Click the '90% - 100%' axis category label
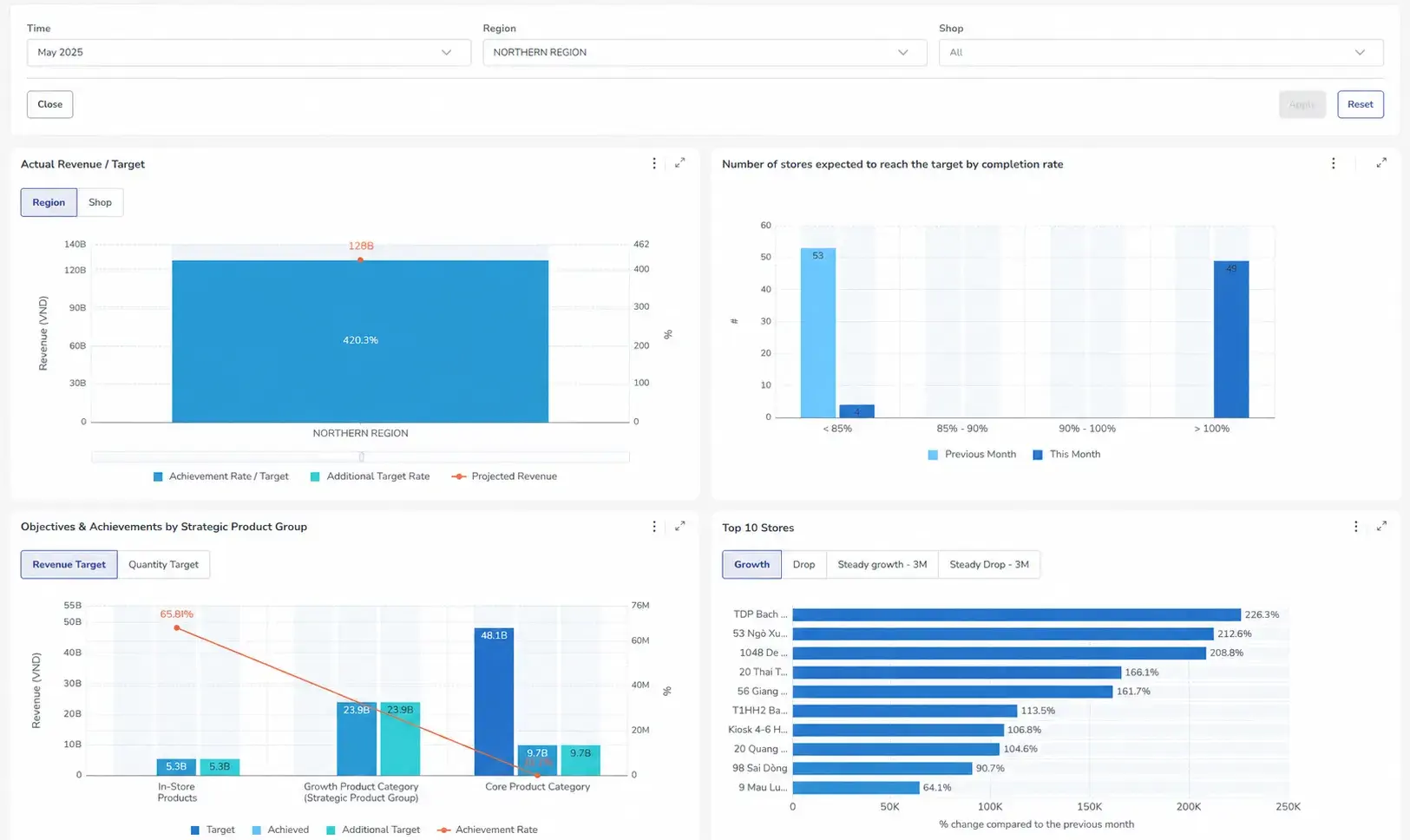This screenshot has height=840, width=1410. click(1087, 429)
